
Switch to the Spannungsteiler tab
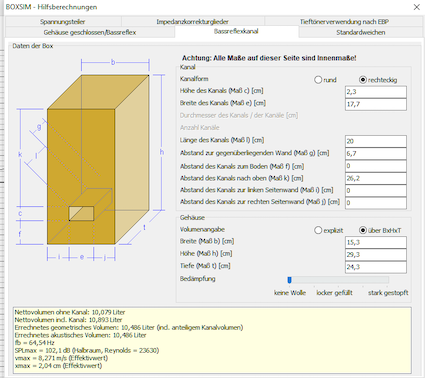click(63, 22)
